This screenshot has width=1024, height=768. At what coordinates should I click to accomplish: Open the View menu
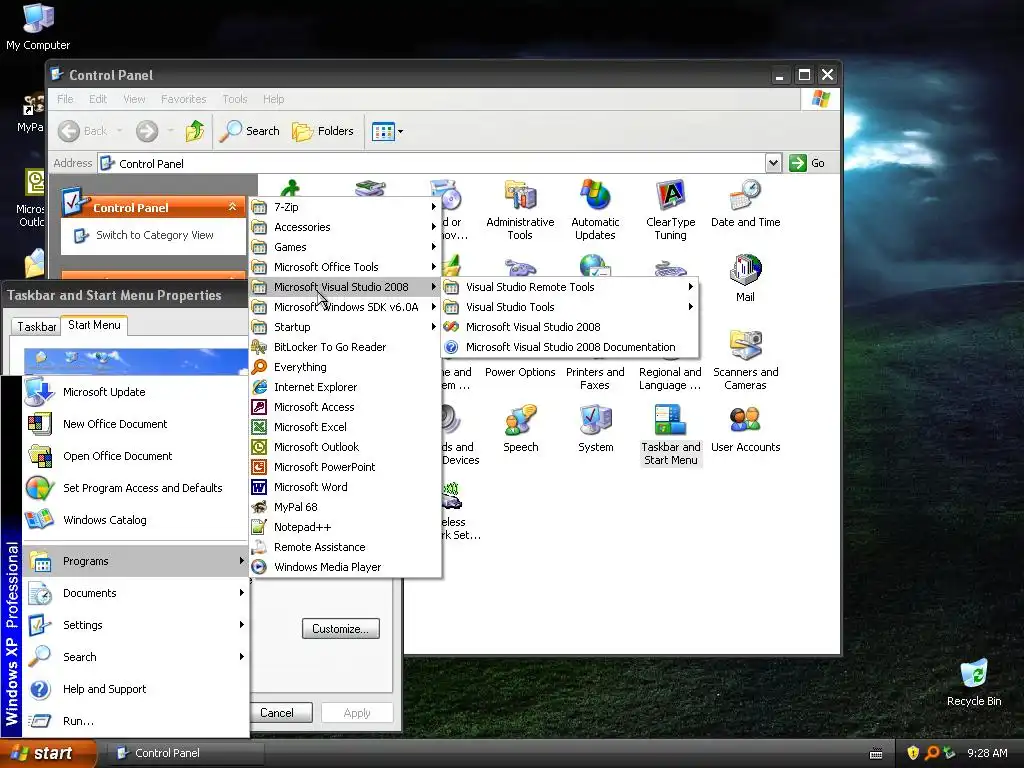(x=135, y=99)
